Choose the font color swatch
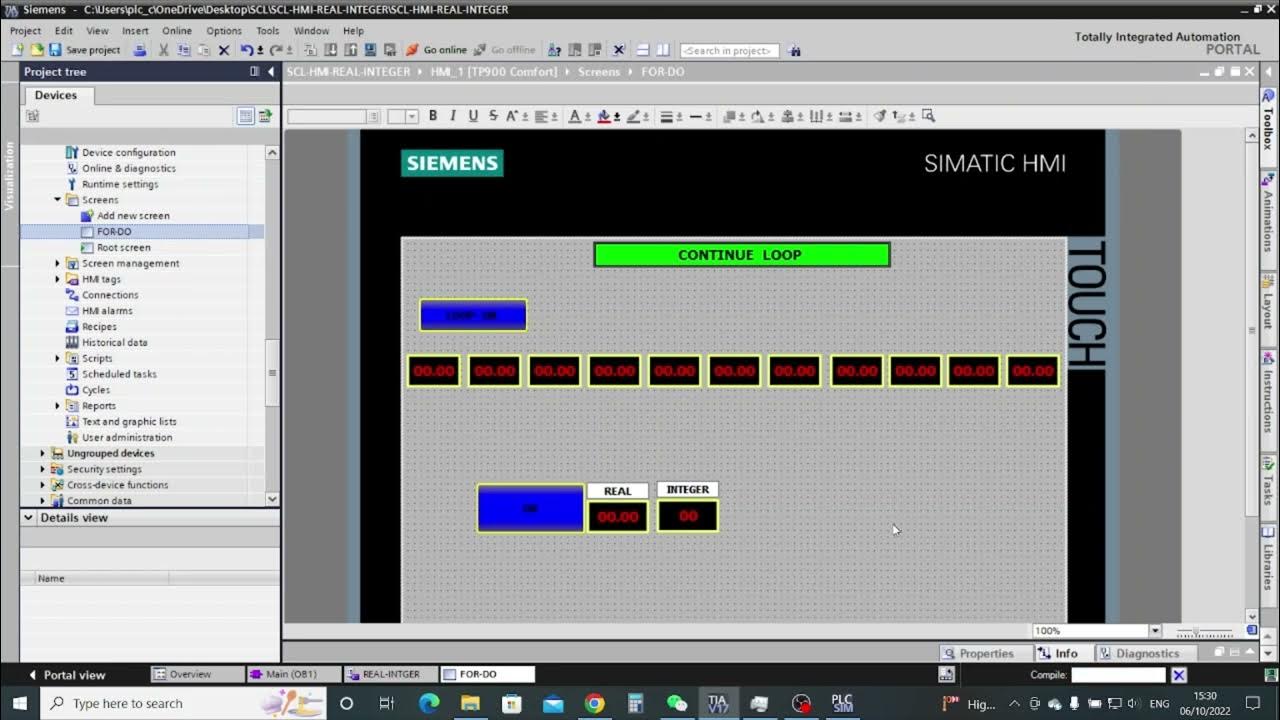 point(575,116)
